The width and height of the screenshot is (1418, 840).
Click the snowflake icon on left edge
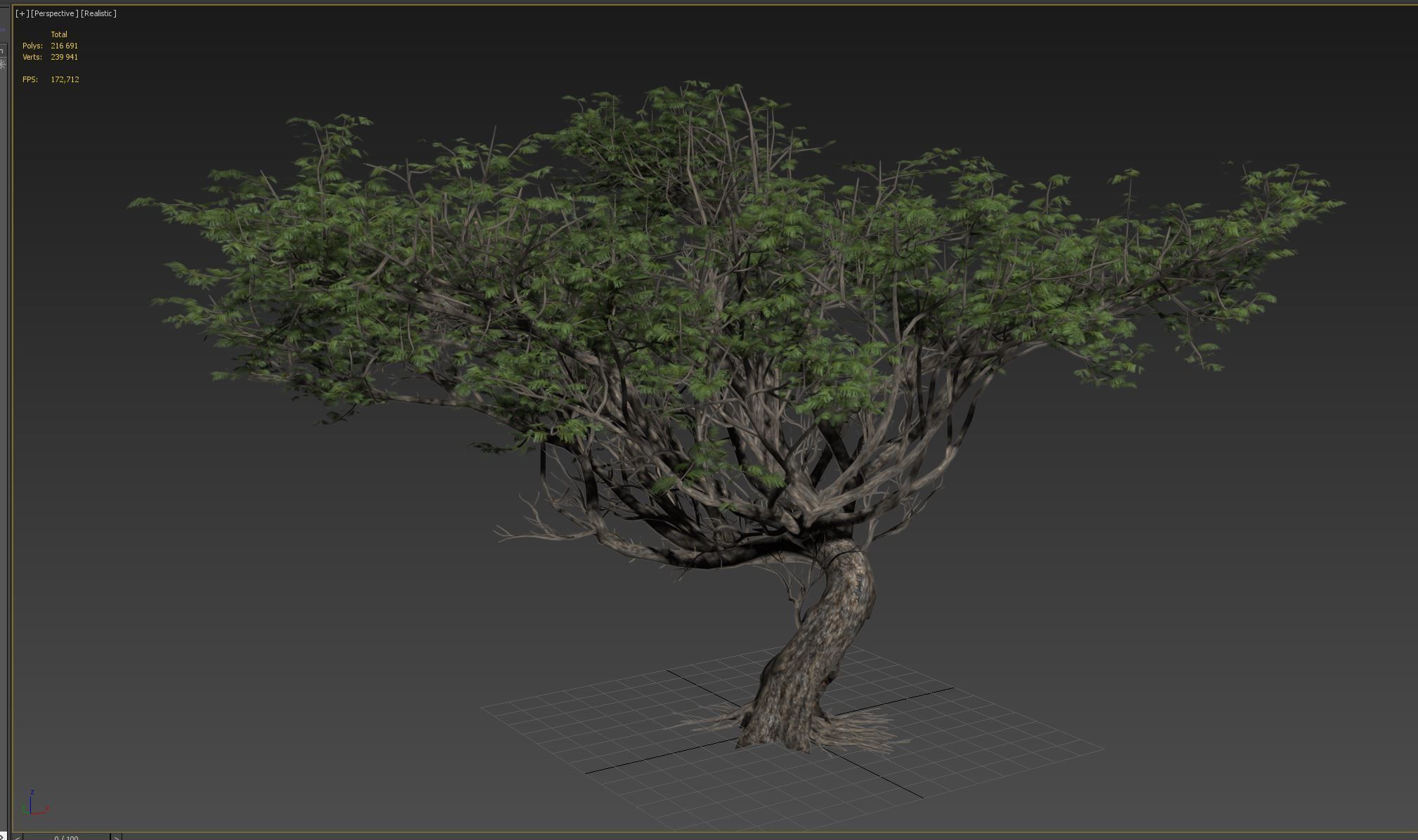tap(3, 64)
